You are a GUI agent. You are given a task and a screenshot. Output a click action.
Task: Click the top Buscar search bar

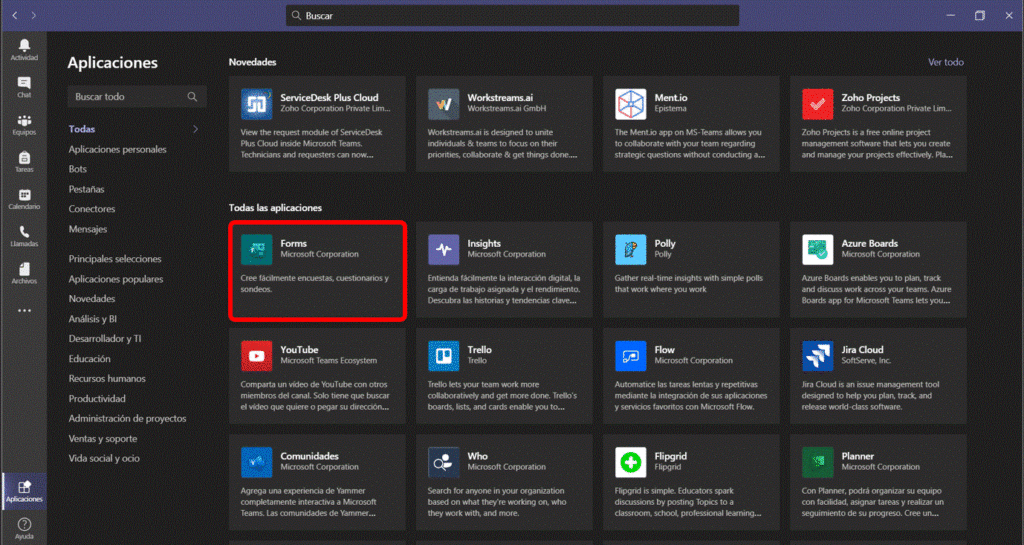(x=512, y=16)
